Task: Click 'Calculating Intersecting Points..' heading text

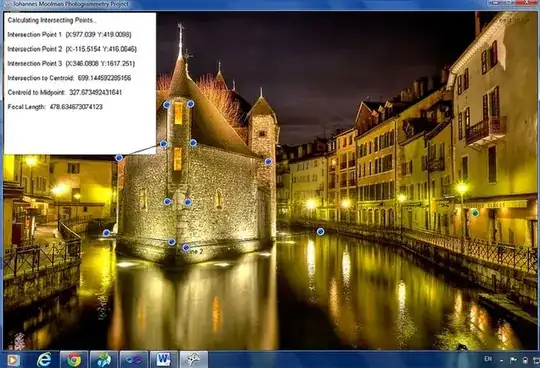Action: 52,20
